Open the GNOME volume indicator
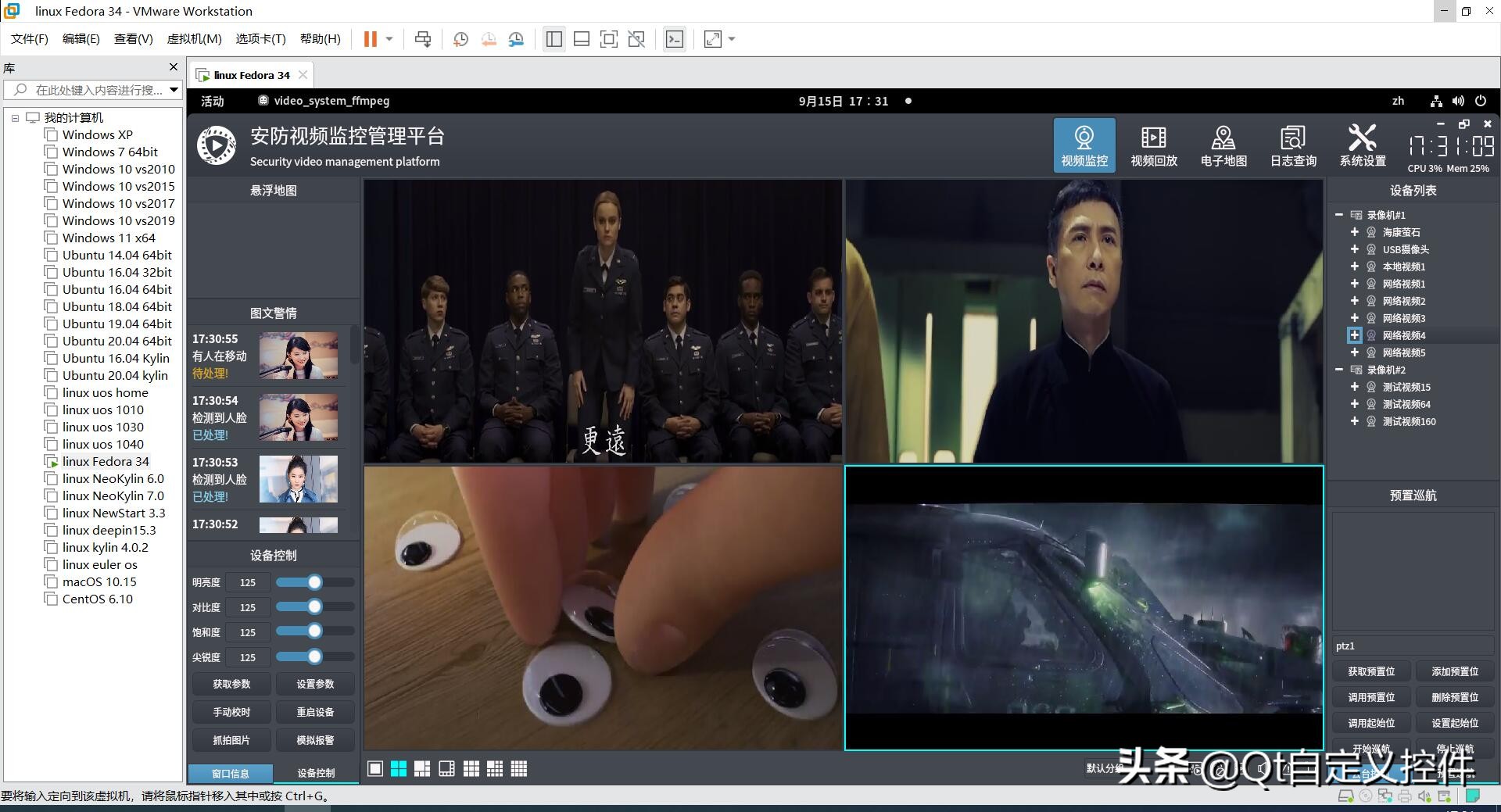The image size is (1501, 812). click(x=1458, y=101)
